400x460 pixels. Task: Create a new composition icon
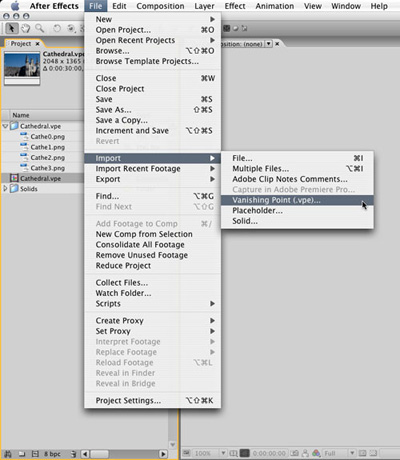[x=35, y=454]
